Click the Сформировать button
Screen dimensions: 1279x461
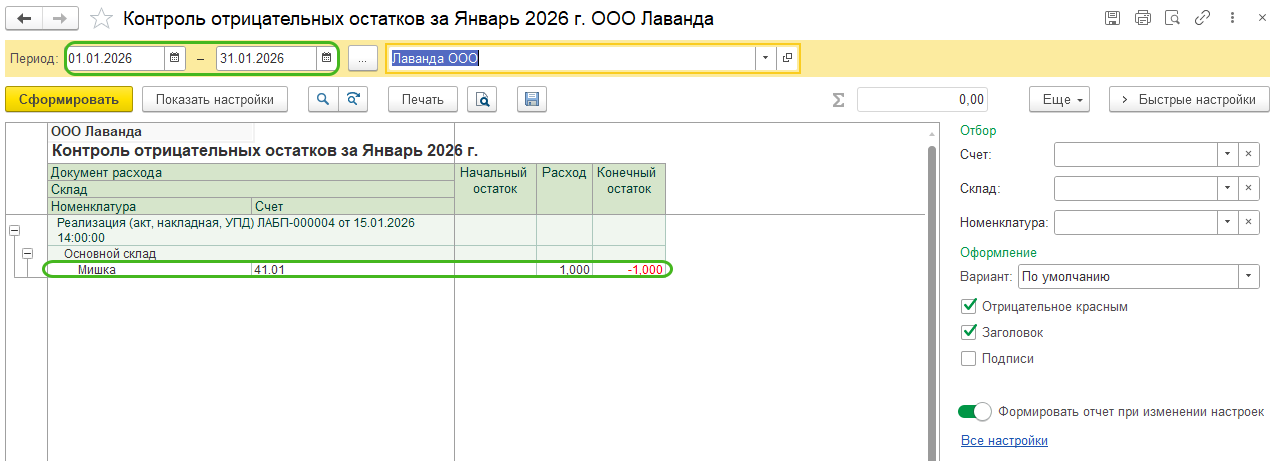coord(68,99)
